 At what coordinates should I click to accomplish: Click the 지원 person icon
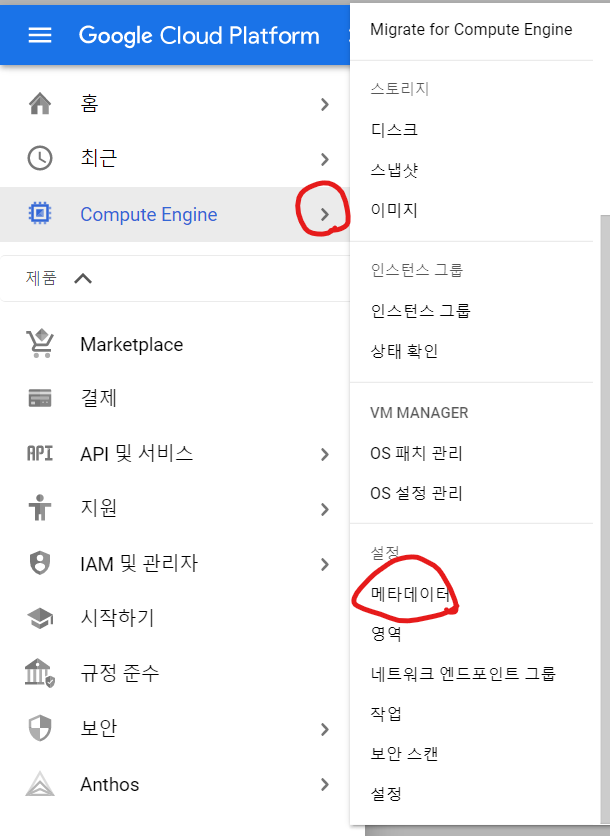tap(40, 508)
